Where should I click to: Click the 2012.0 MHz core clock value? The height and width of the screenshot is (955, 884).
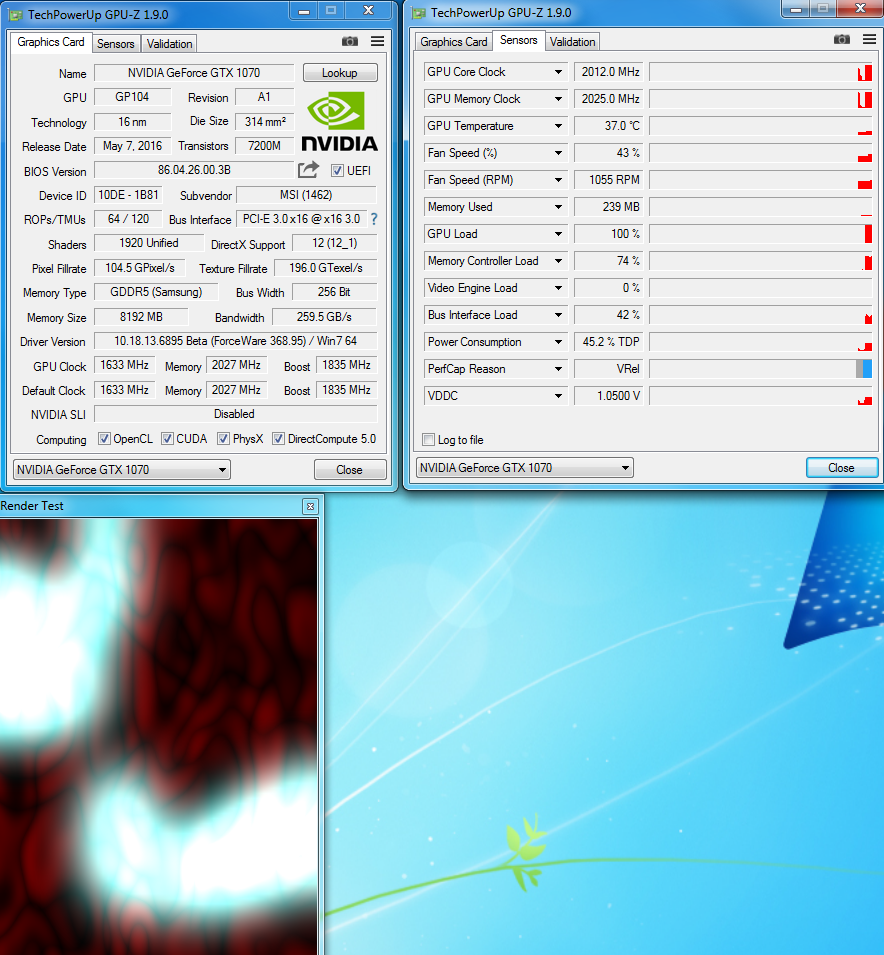click(x=609, y=72)
